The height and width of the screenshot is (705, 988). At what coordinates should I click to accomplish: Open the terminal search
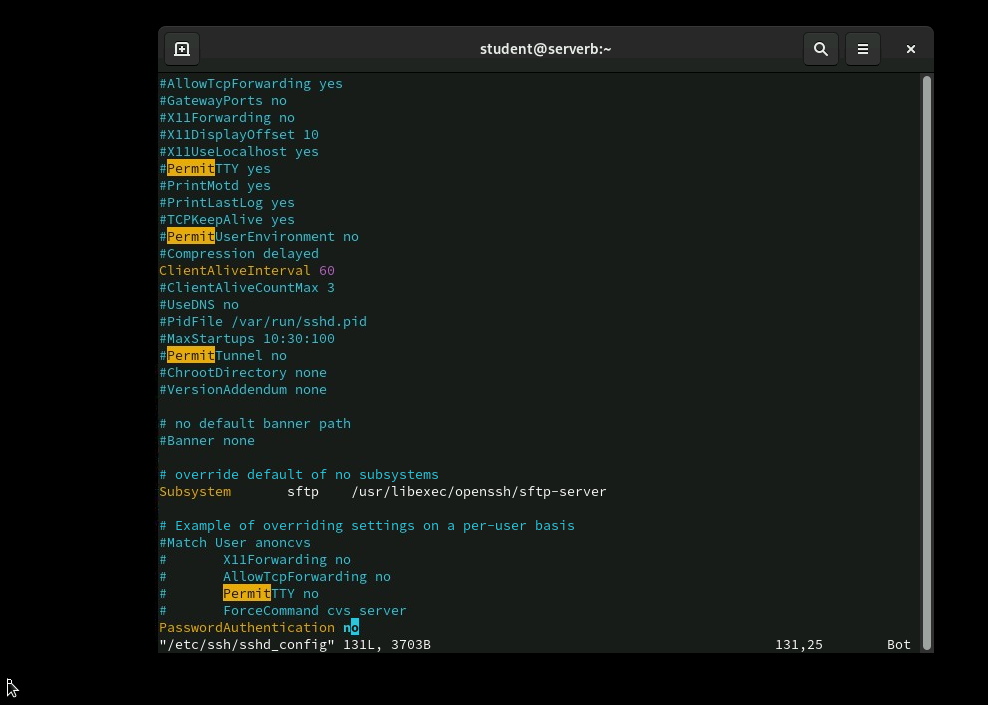click(821, 48)
